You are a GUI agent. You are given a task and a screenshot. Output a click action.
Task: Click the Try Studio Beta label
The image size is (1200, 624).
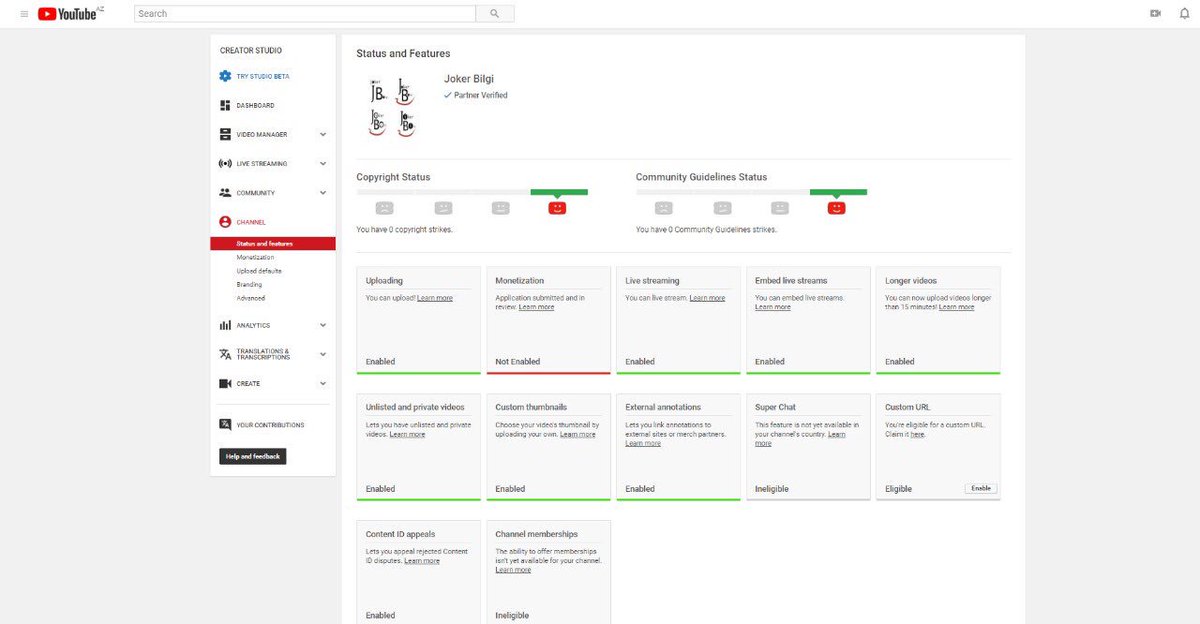coord(263,76)
